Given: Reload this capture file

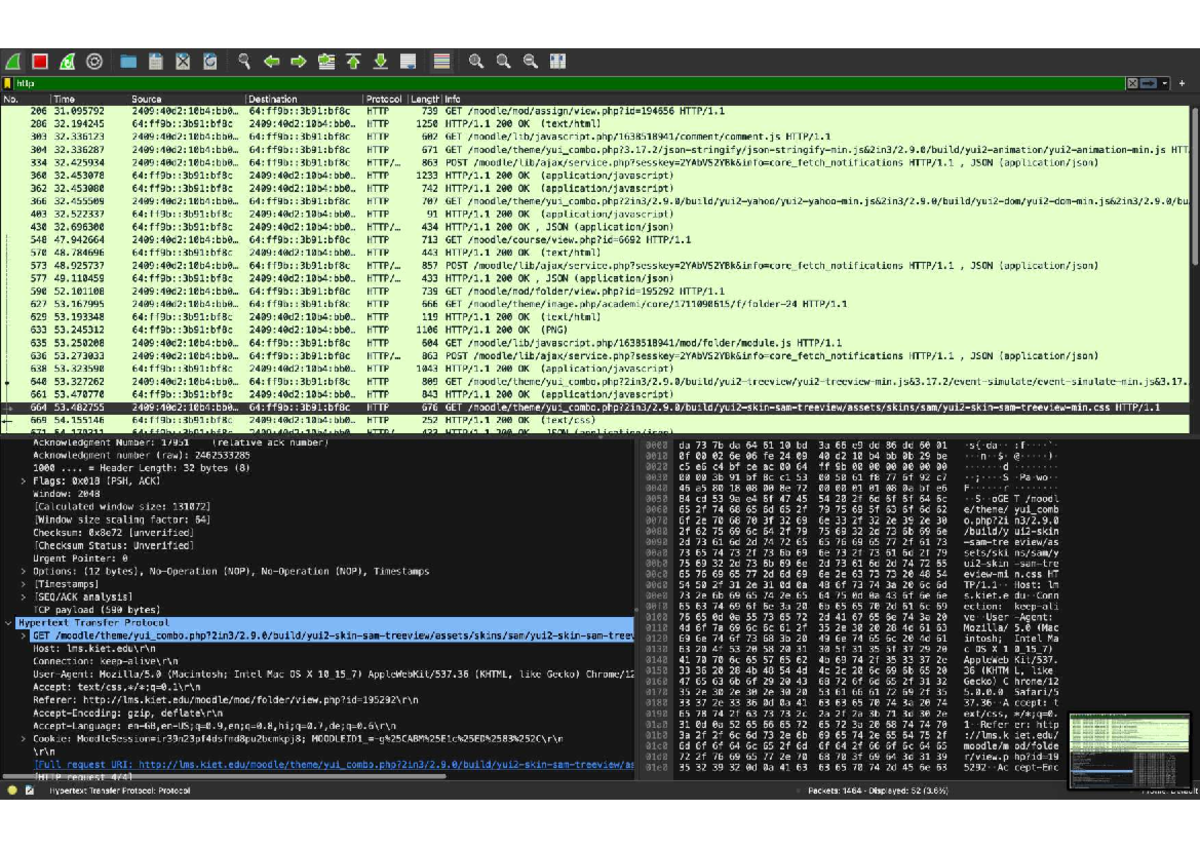Looking at the screenshot, I should 210,61.
